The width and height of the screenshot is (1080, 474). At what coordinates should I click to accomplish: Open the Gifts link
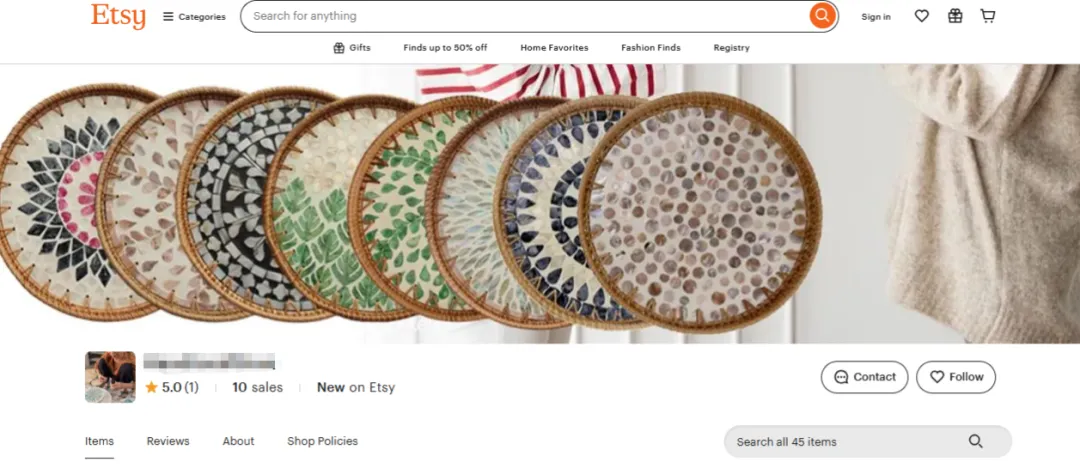(x=352, y=48)
